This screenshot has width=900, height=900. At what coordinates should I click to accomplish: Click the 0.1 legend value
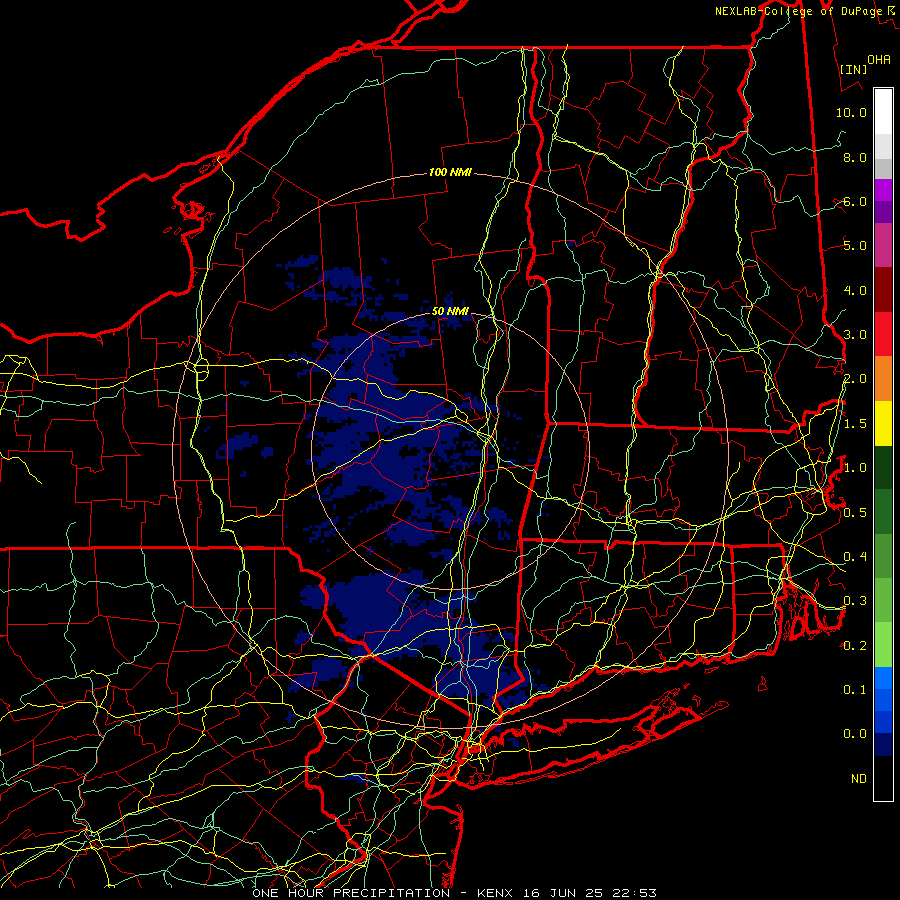point(855,689)
